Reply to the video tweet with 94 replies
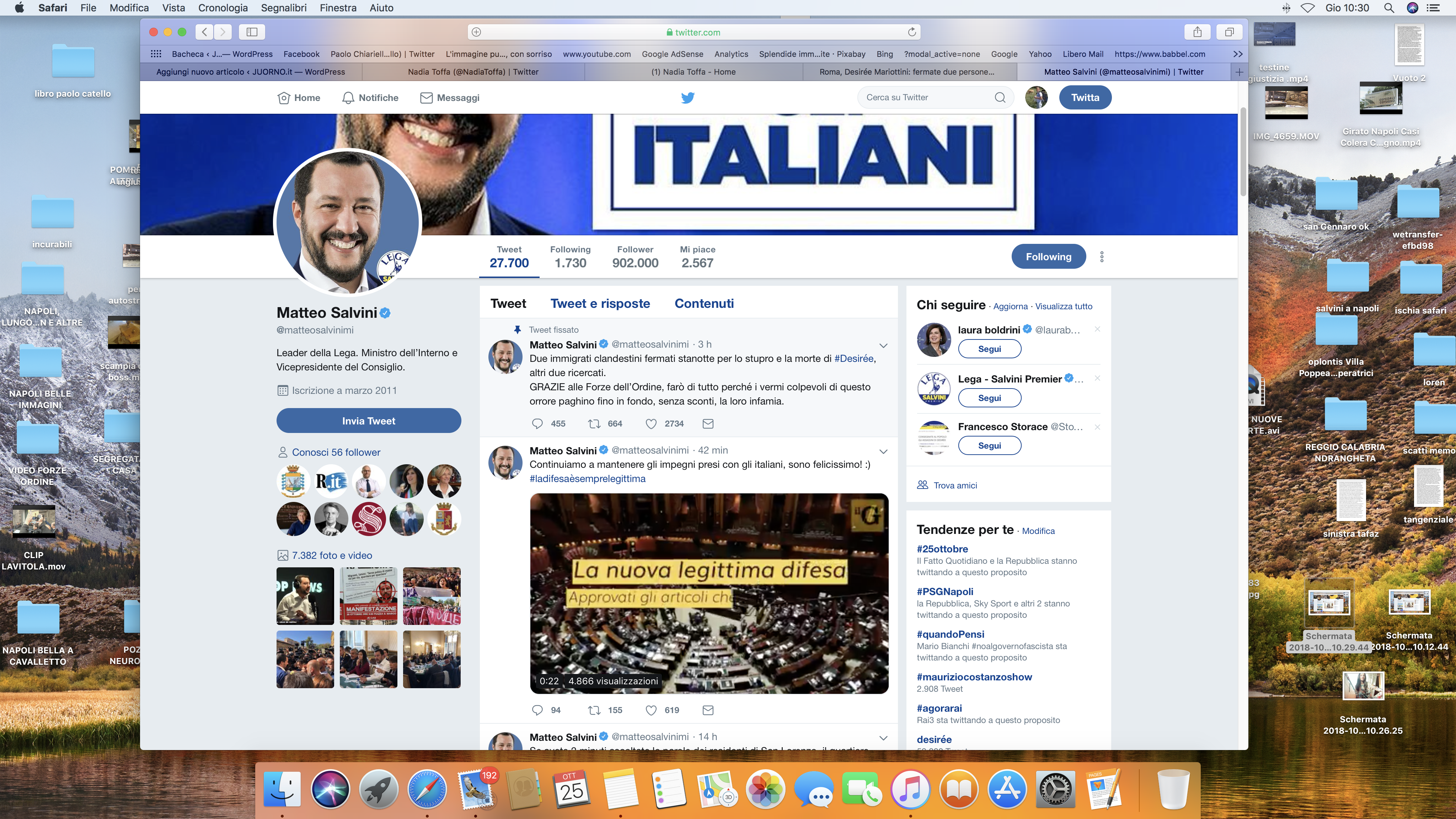1456x819 pixels. click(x=537, y=710)
